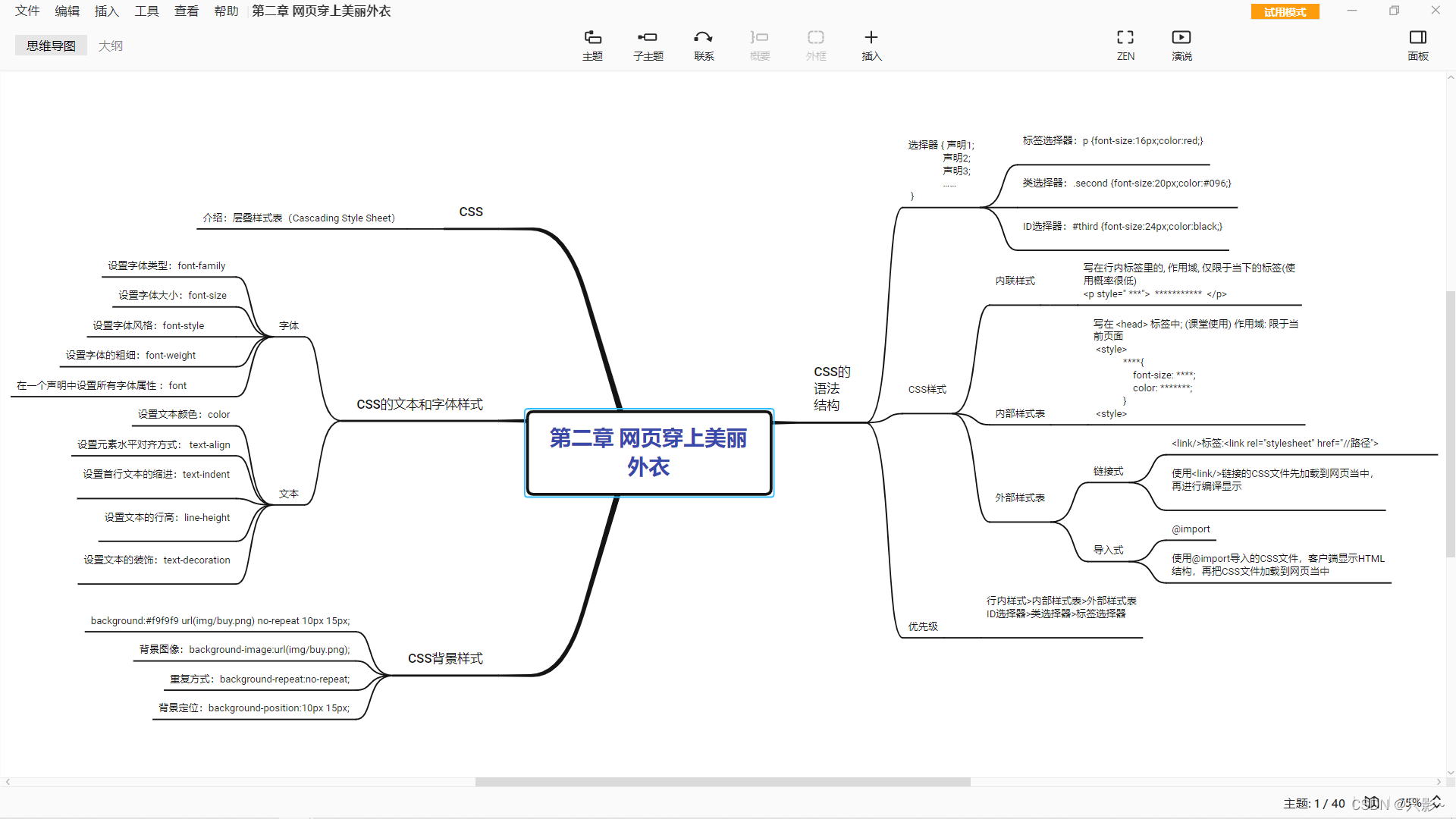Select 在一个声明中设置所有字体属性: font node

[102, 385]
